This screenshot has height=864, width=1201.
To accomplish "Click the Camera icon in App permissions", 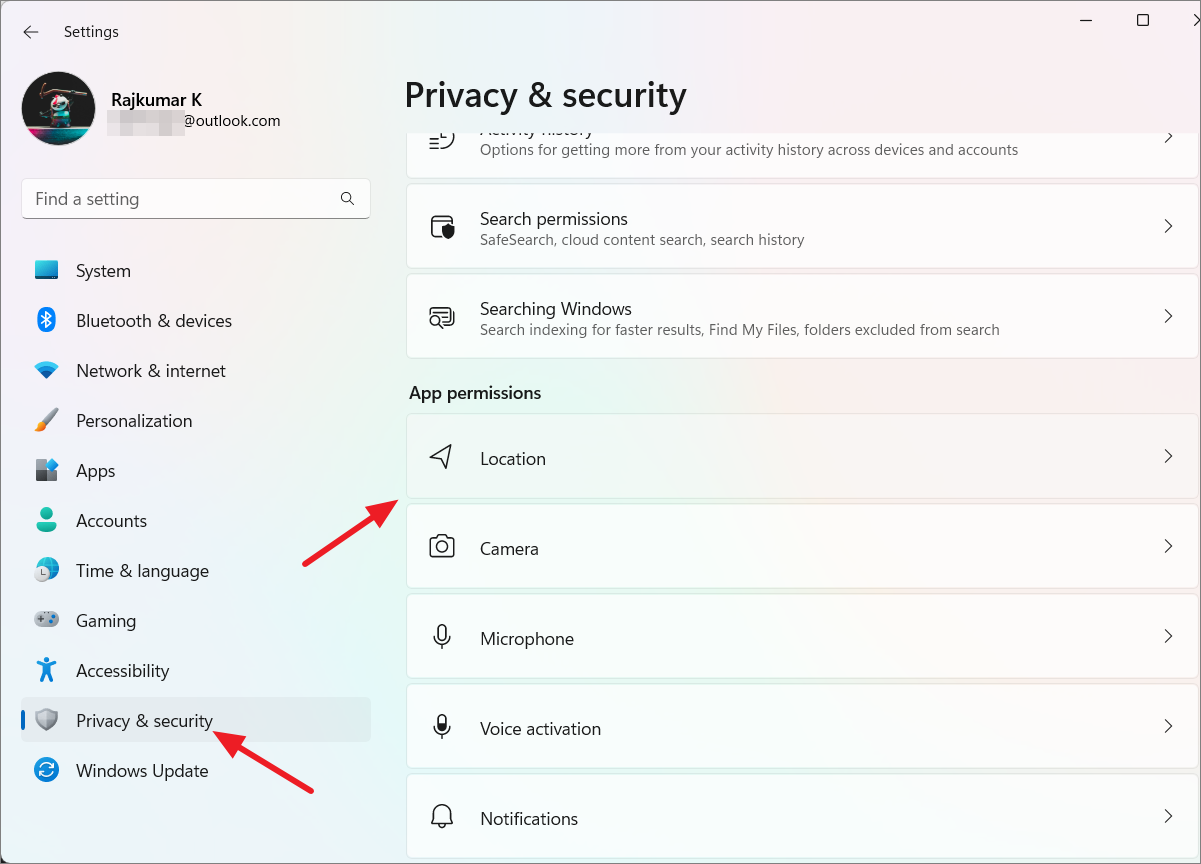I will (x=442, y=547).
